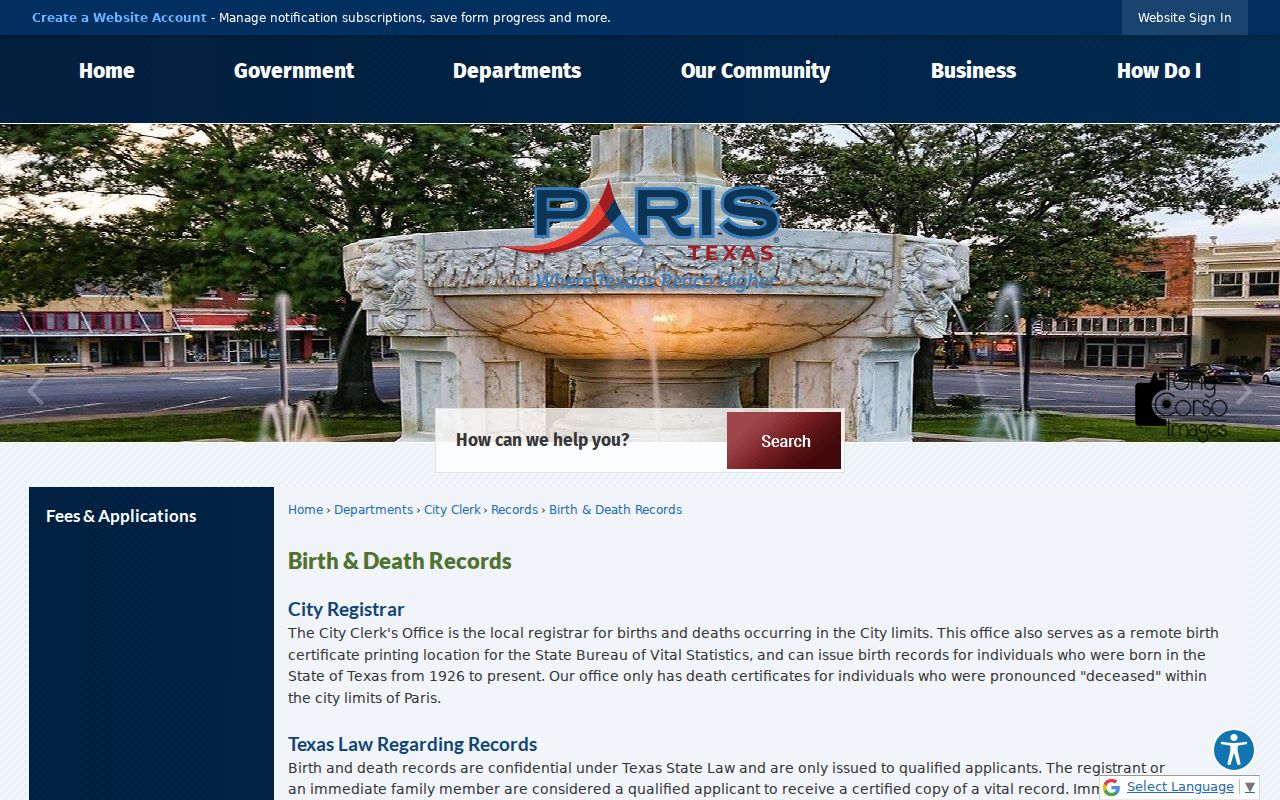Image resolution: width=1280 pixels, height=800 pixels.
Task: Click the Departments breadcrumb link
Action: coord(373,510)
